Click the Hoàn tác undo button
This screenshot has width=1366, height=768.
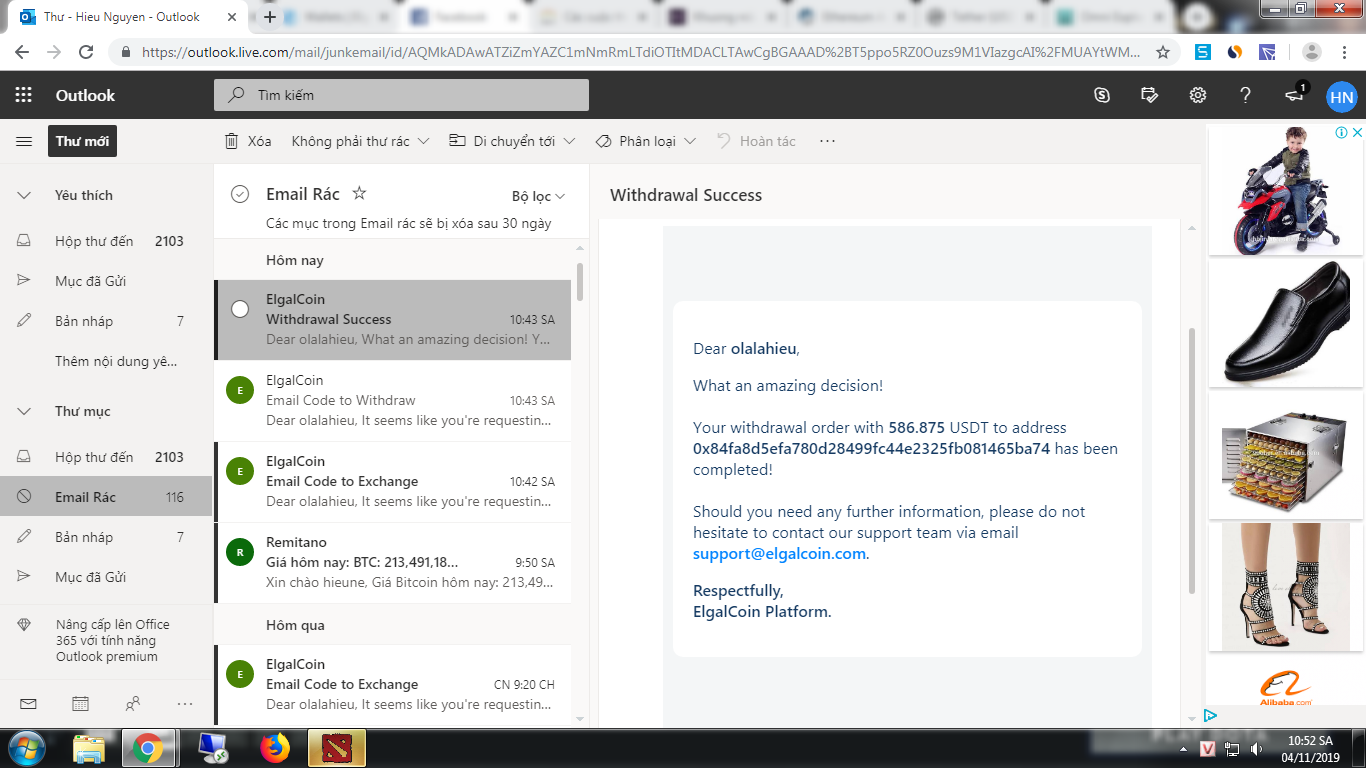(757, 141)
